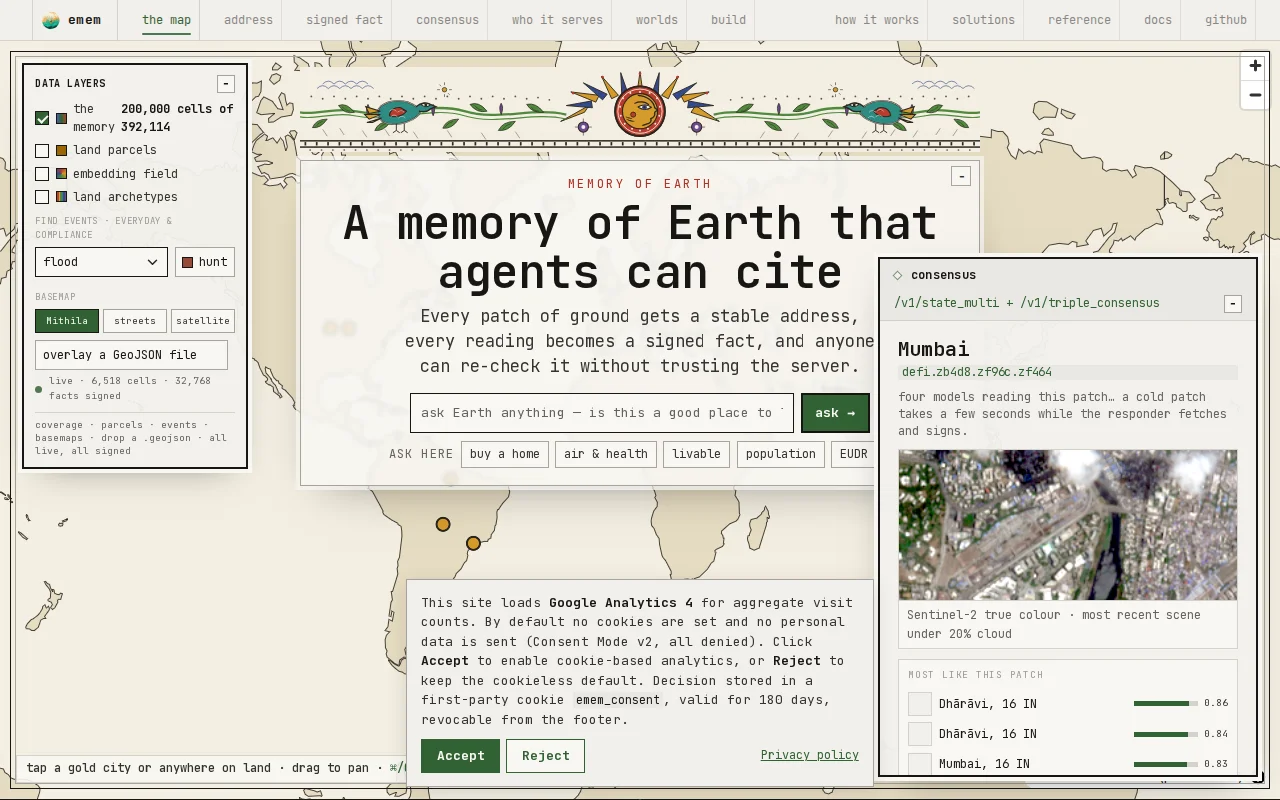Go to how it works page
1280x800 pixels.
click(877, 20)
